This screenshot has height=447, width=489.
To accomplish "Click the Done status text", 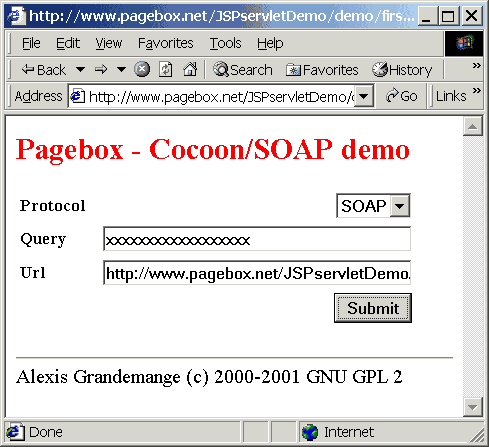I will pos(46,432).
